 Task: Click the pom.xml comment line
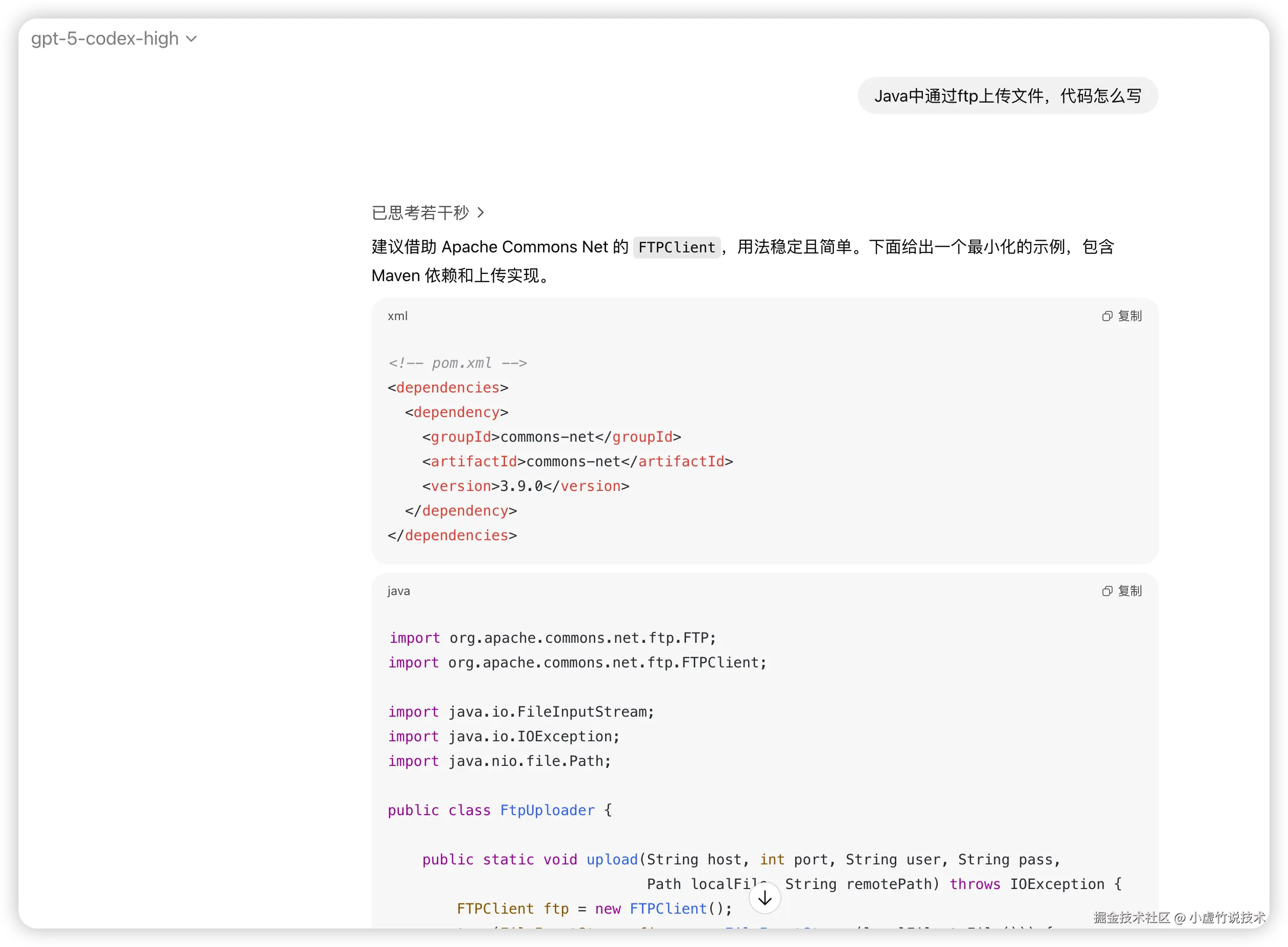[x=457, y=363]
